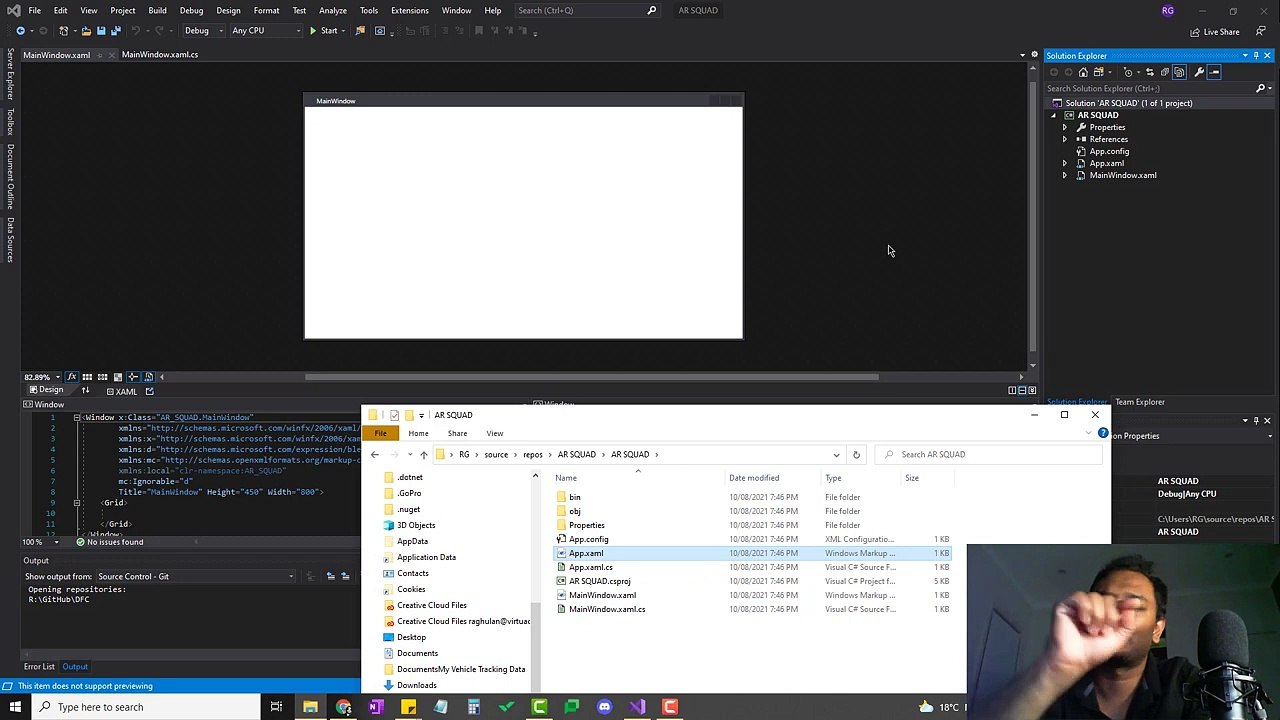The height and width of the screenshot is (720, 1280).
Task: Open the Extensions menu
Action: coord(409,10)
